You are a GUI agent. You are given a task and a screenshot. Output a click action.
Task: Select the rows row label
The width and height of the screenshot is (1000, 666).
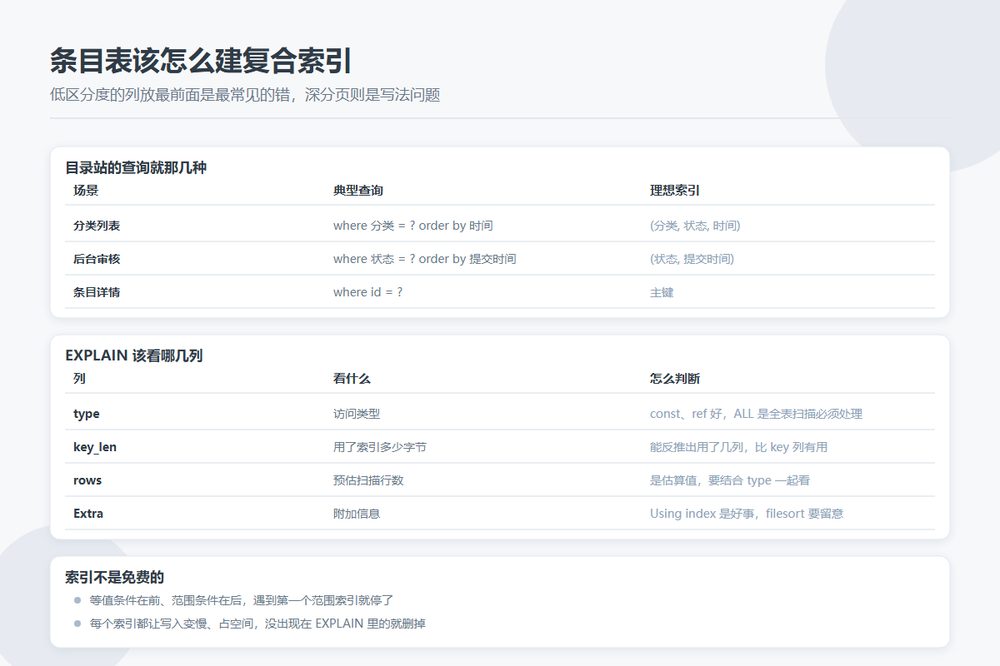click(87, 480)
